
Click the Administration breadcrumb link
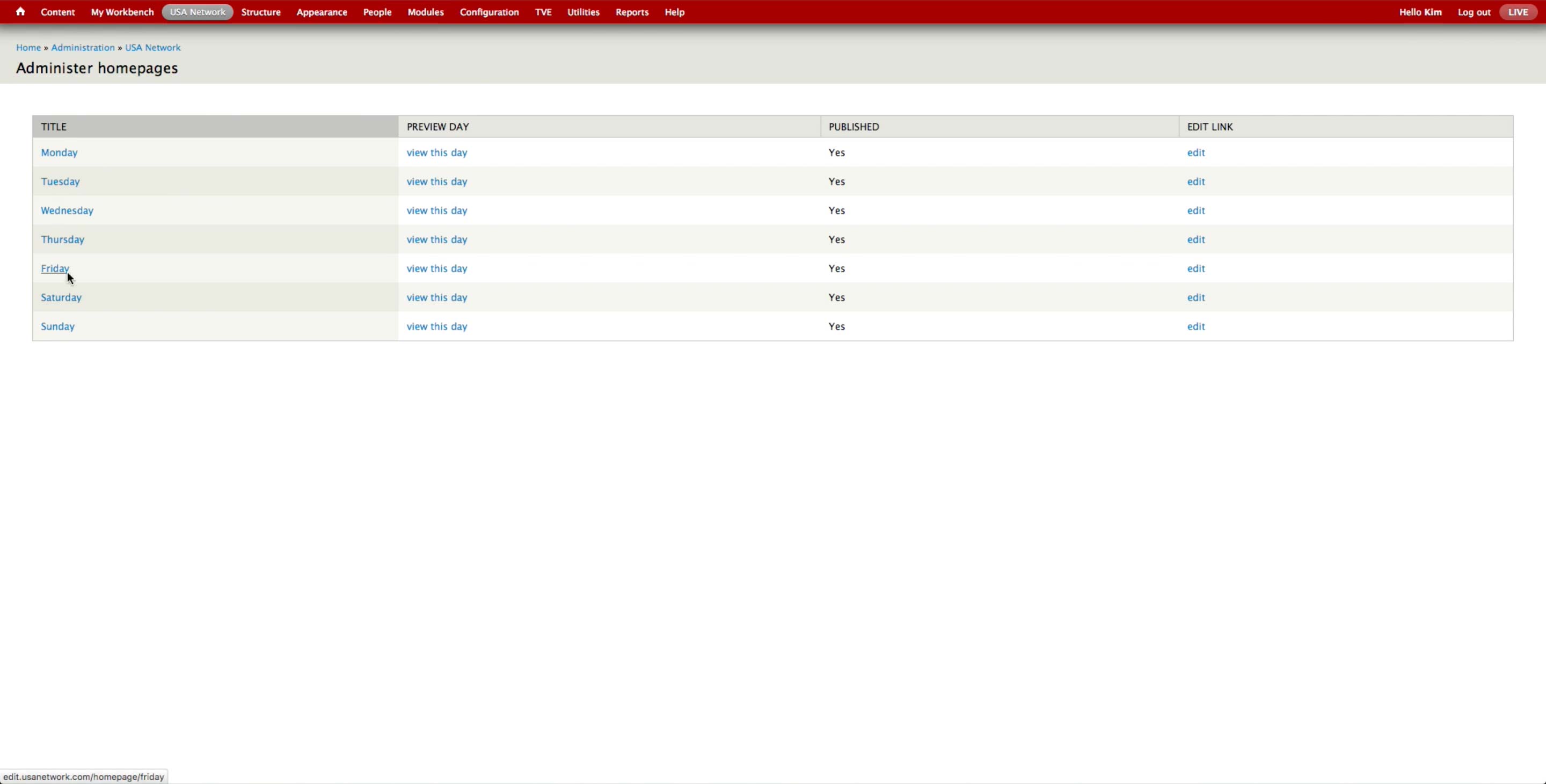pos(83,47)
